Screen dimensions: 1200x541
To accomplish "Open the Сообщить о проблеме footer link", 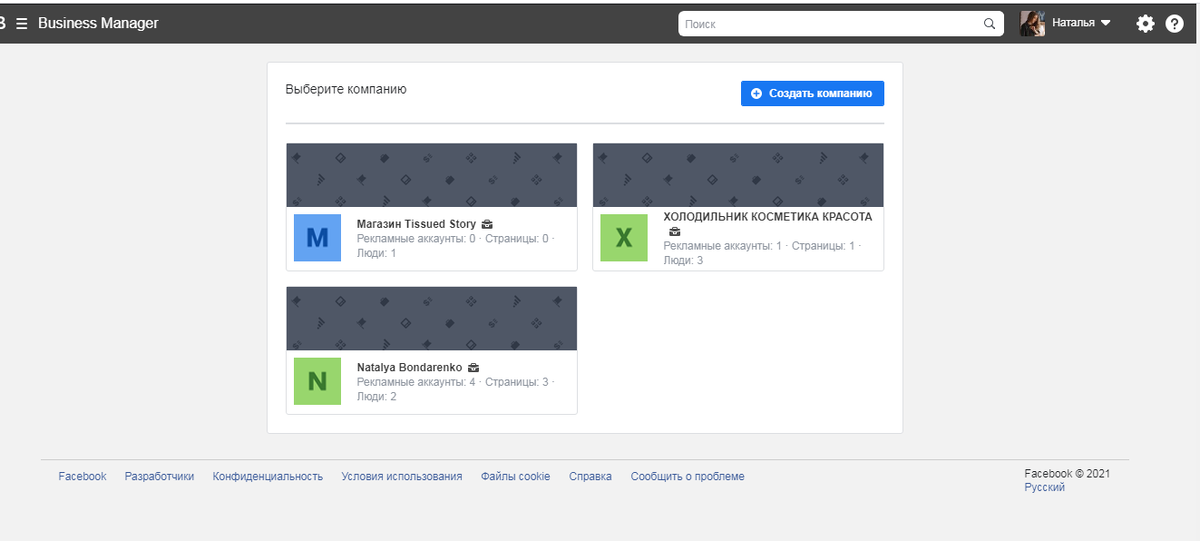I will (x=688, y=477).
